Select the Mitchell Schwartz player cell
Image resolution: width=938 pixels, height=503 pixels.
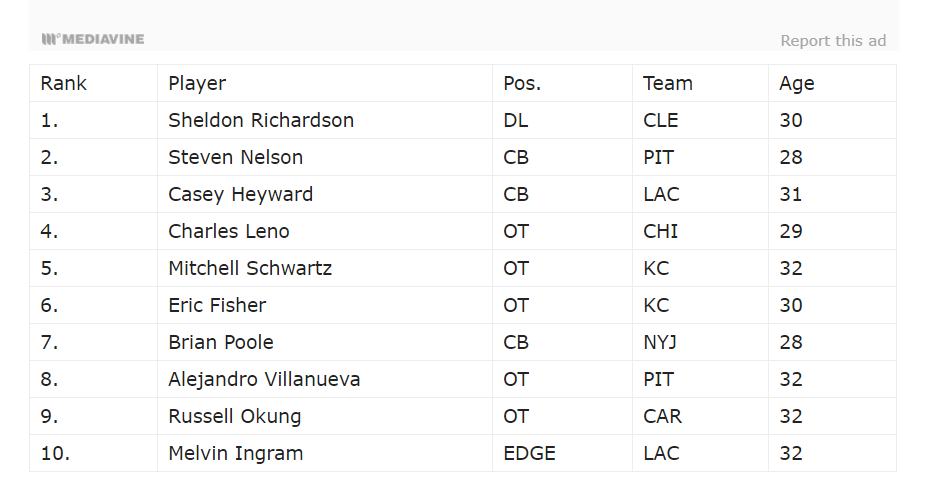pyautogui.click(x=250, y=268)
